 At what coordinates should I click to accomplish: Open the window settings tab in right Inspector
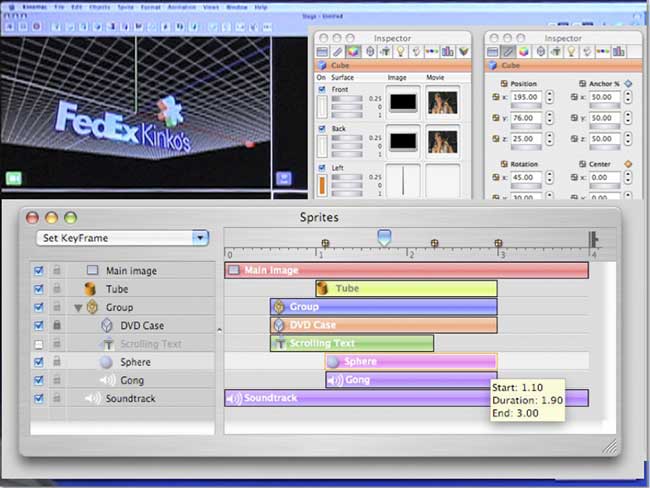492,51
